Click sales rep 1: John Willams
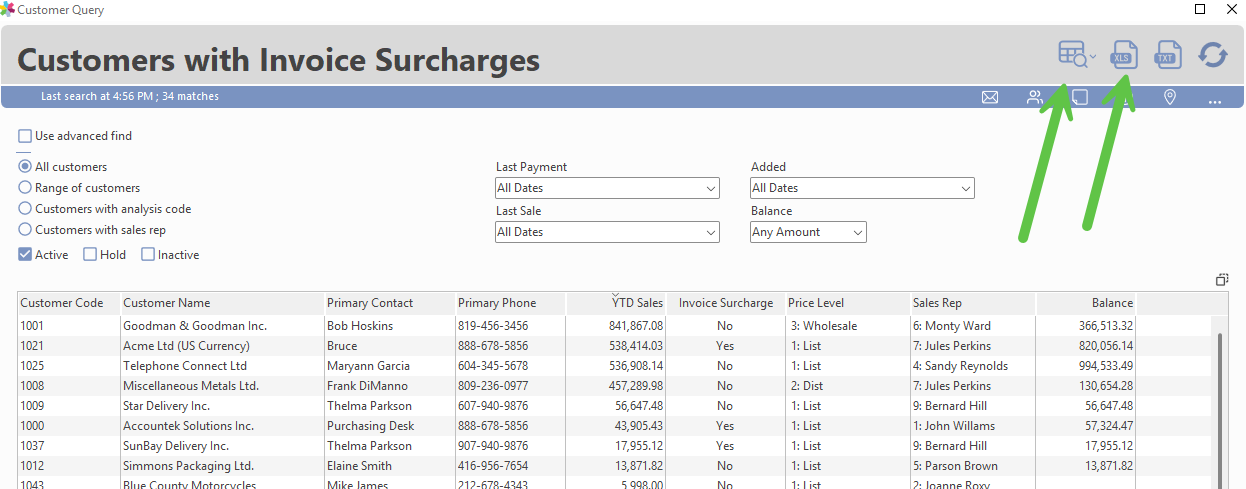This screenshot has width=1246, height=489. click(954, 426)
